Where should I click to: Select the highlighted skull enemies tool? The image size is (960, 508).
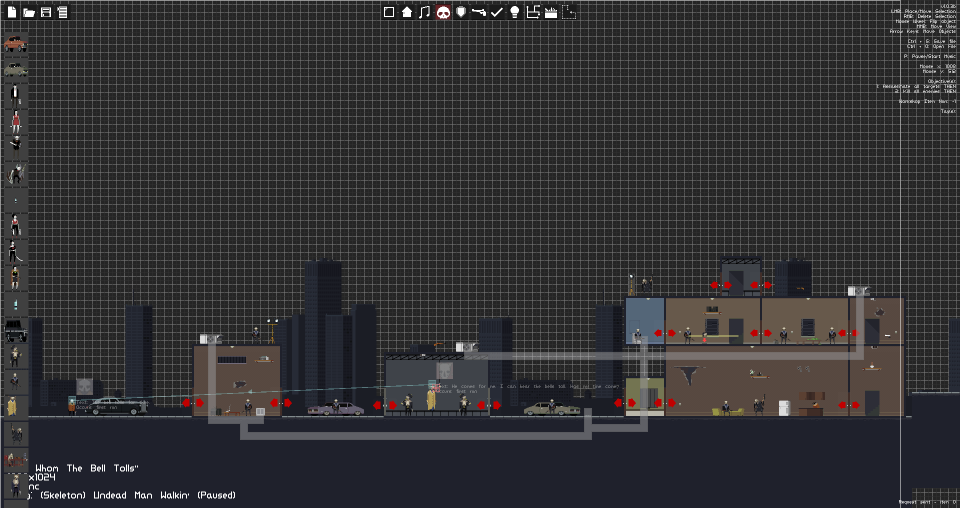click(x=443, y=12)
